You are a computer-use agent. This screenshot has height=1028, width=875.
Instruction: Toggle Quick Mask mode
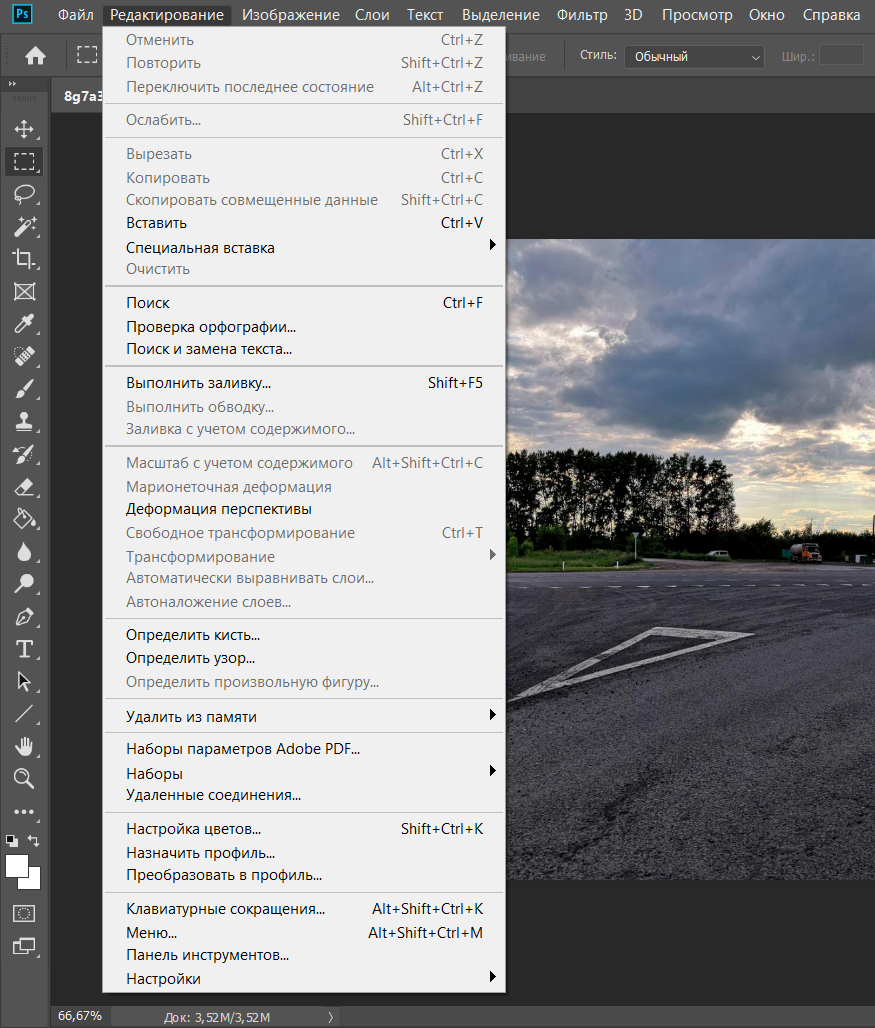tap(24, 913)
